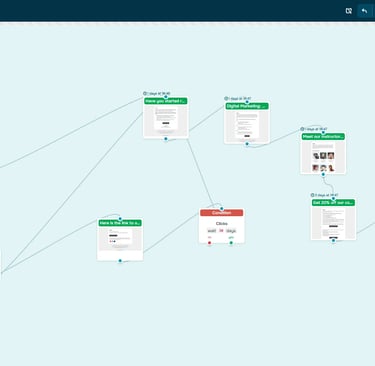Click the red 'no' output dot of Condition
Screen dimensions: 375x366
(210, 243)
